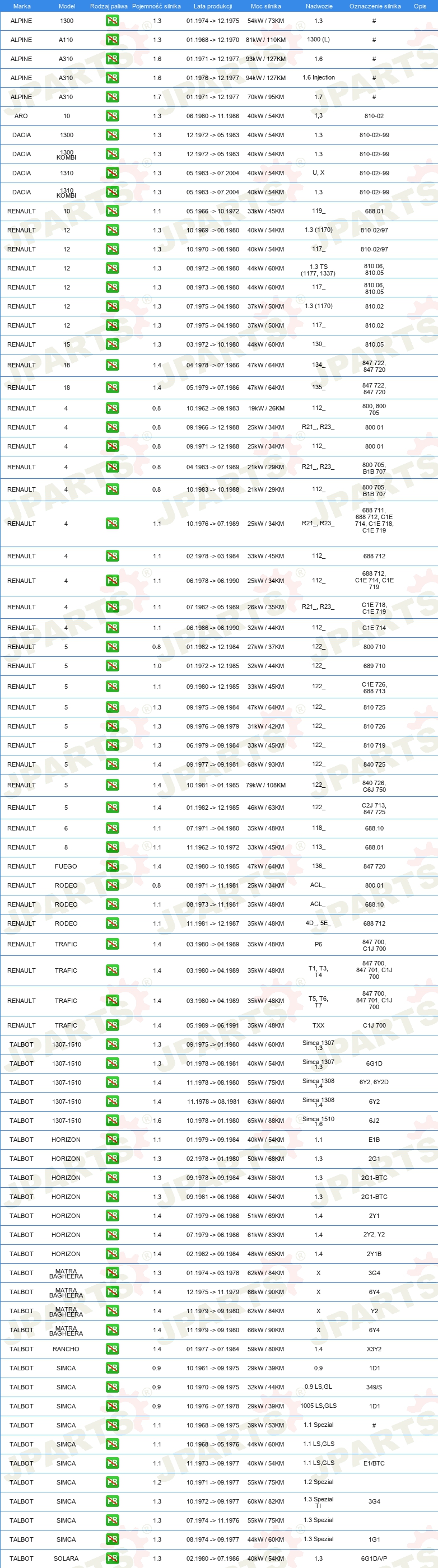
Task: Click the fuel icon in RENAULT 4 19kW row
Action: pos(112,408)
